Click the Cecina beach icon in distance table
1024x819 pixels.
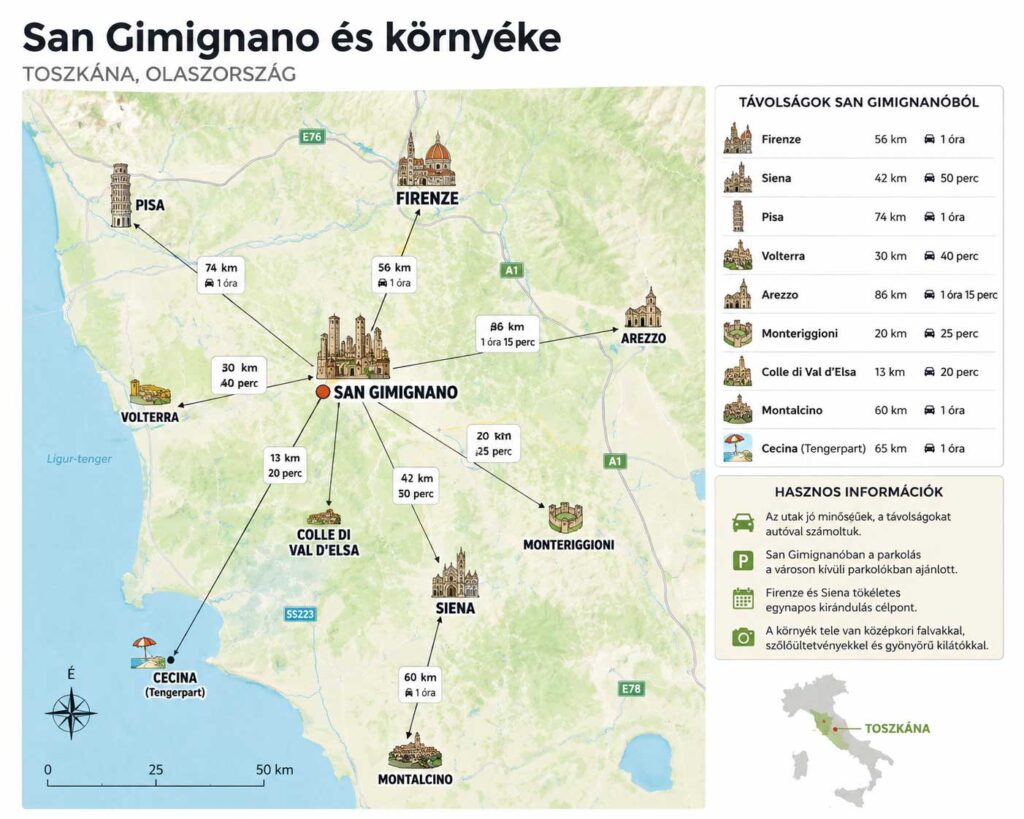click(x=738, y=448)
